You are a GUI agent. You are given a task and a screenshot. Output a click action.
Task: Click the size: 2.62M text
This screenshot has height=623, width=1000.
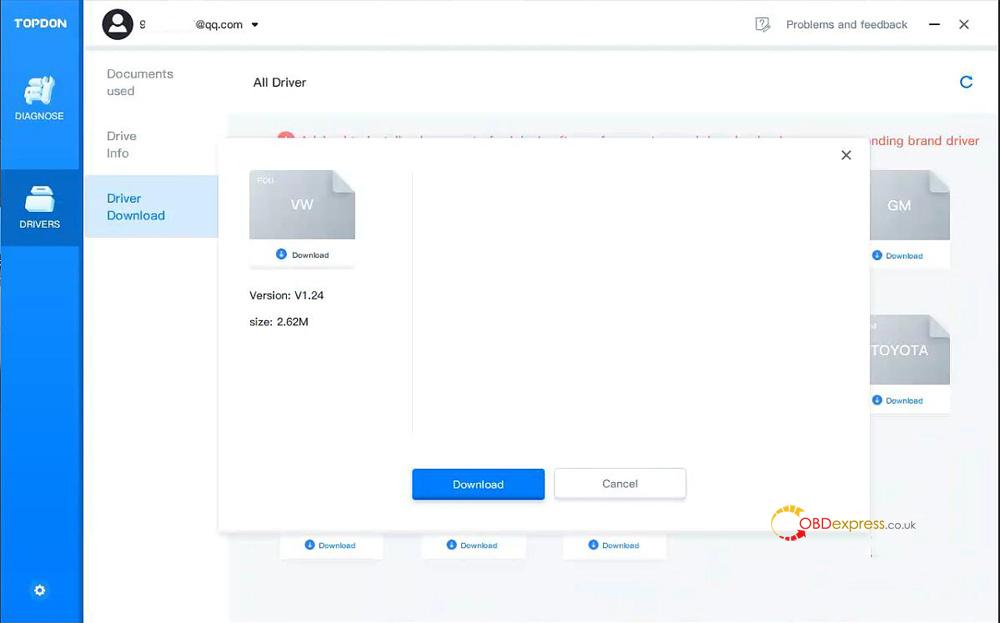click(279, 322)
